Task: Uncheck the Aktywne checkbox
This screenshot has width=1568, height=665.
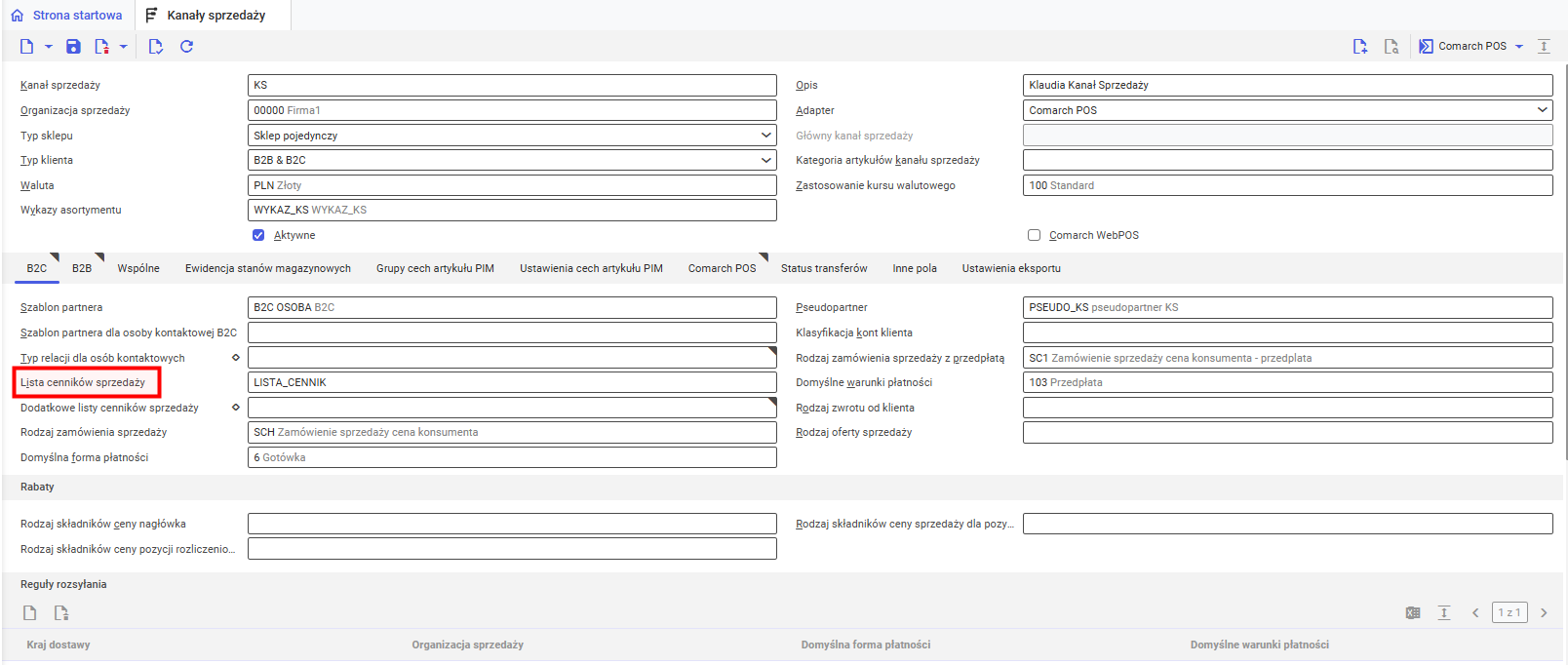Action: [258, 235]
